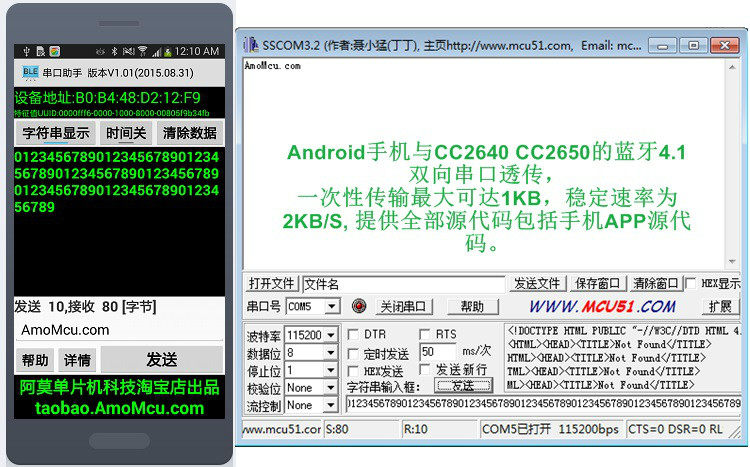Click the SSCOM string input field

pyautogui.click(x=543, y=404)
